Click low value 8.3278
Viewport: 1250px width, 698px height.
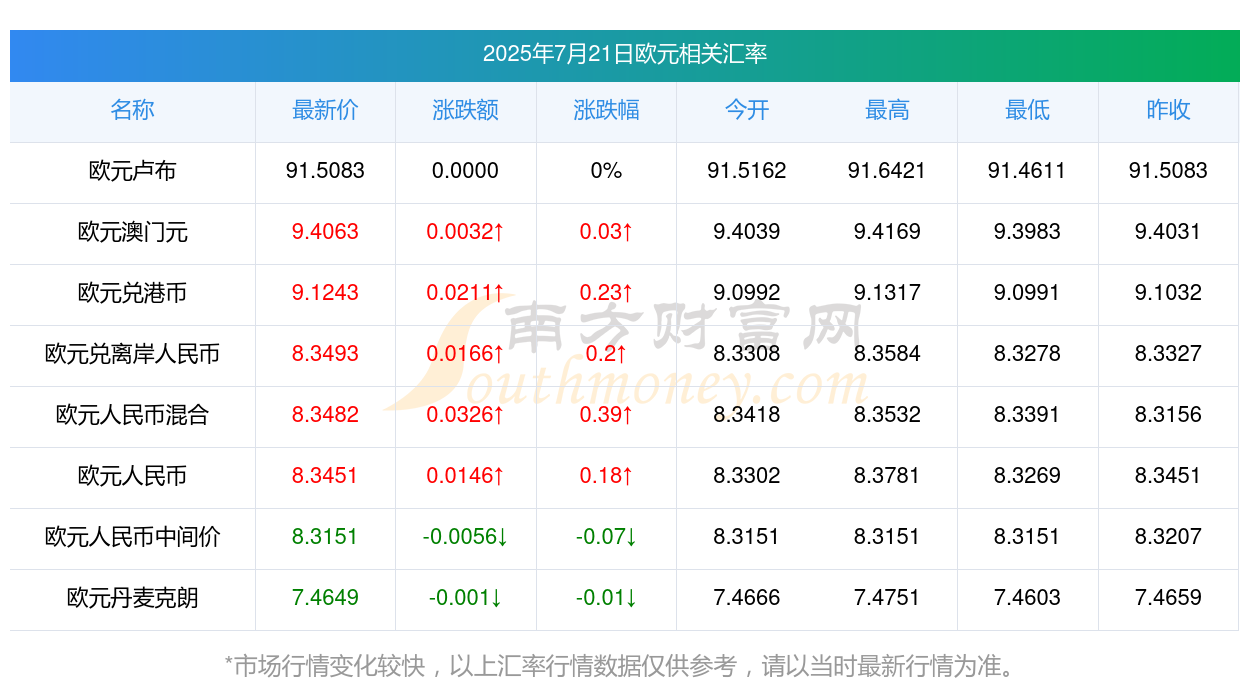[1027, 354]
